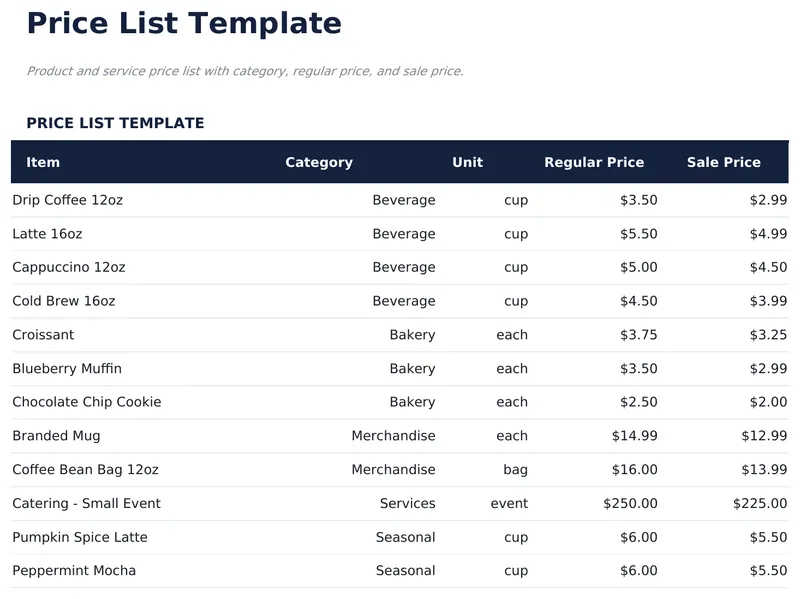
Task: Select the Regular Price column header
Action: (x=593, y=162)
